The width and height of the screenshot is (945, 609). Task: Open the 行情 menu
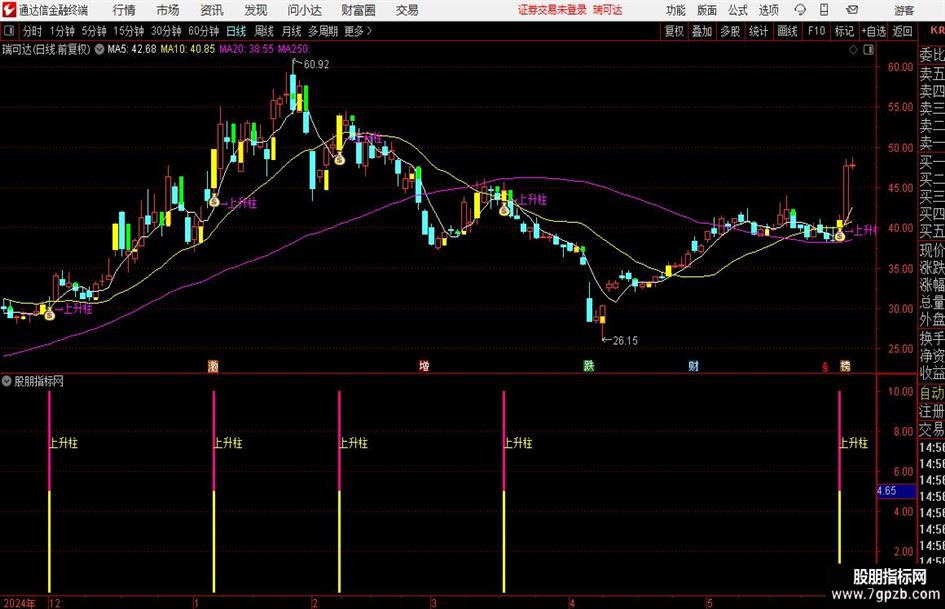(124, 10)
